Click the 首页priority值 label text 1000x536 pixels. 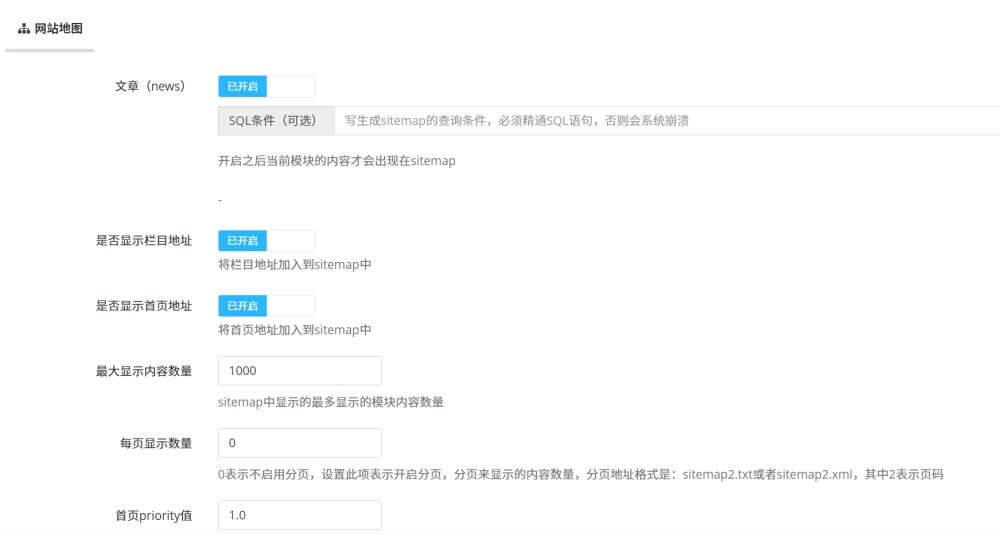pyautogui.click(x=153, y=515)
